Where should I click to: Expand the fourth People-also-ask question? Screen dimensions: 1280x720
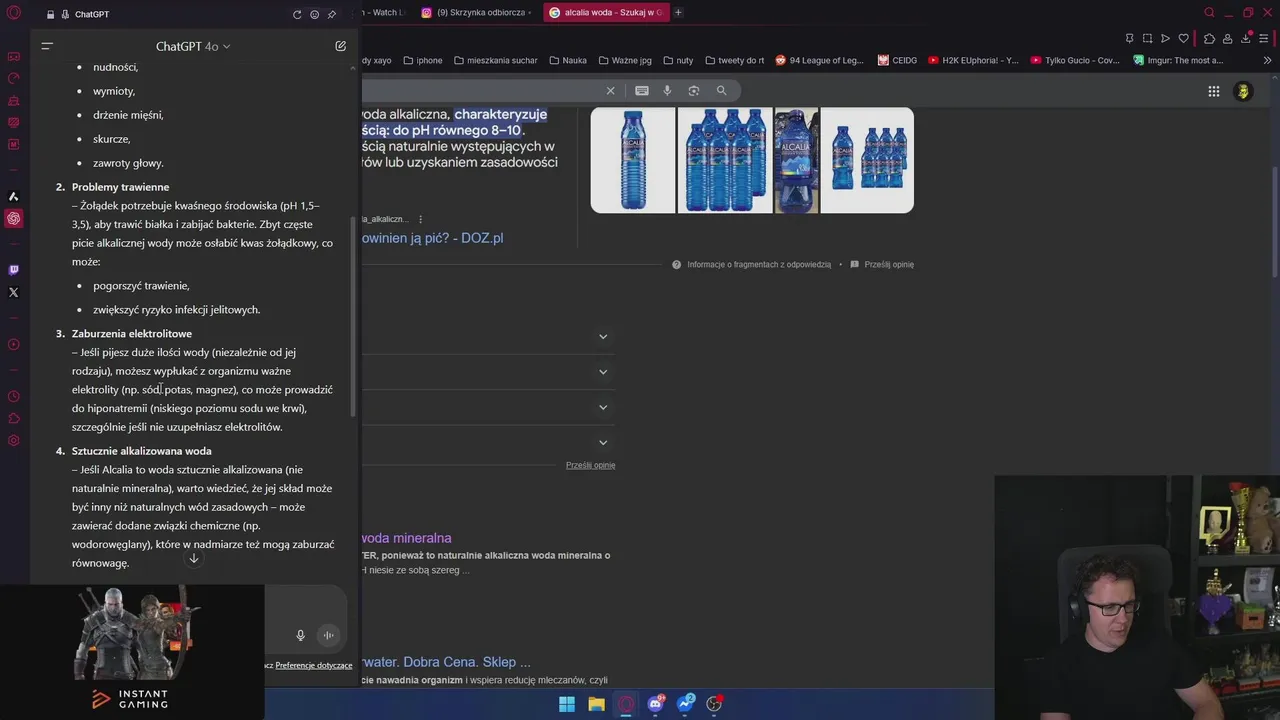coord(603,442)
